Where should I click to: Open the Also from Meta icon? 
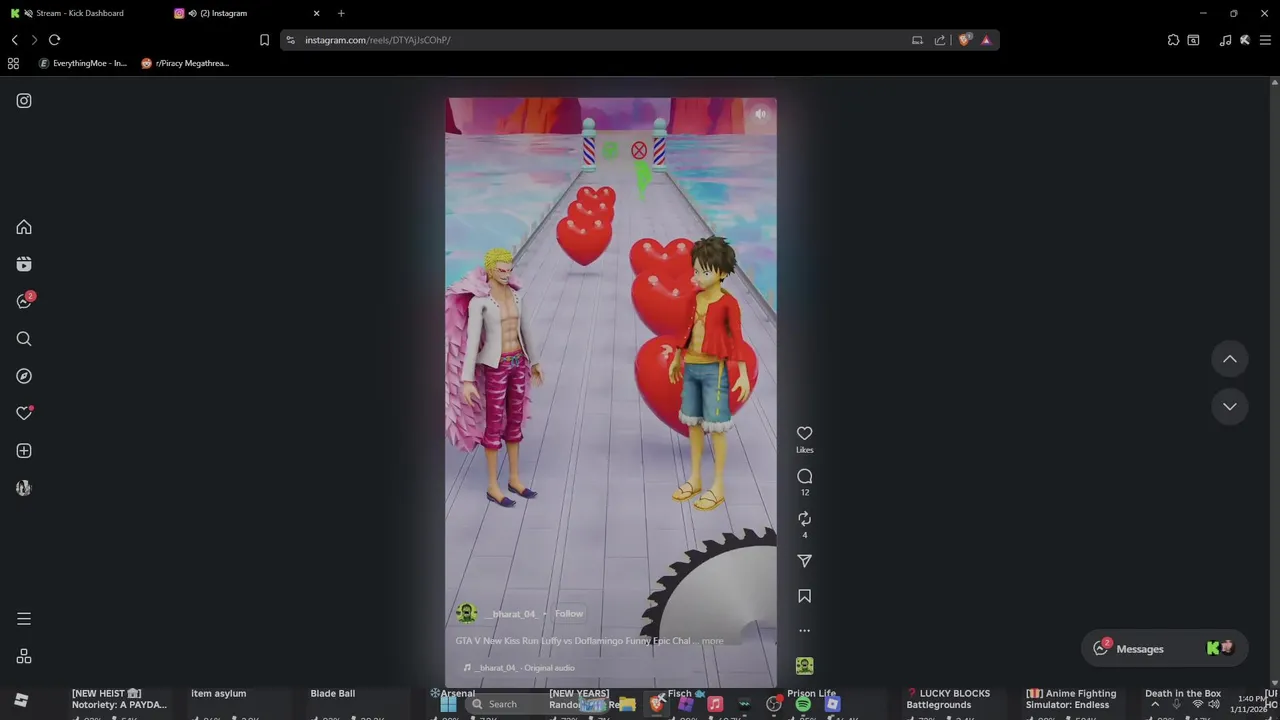pos(24,656)
